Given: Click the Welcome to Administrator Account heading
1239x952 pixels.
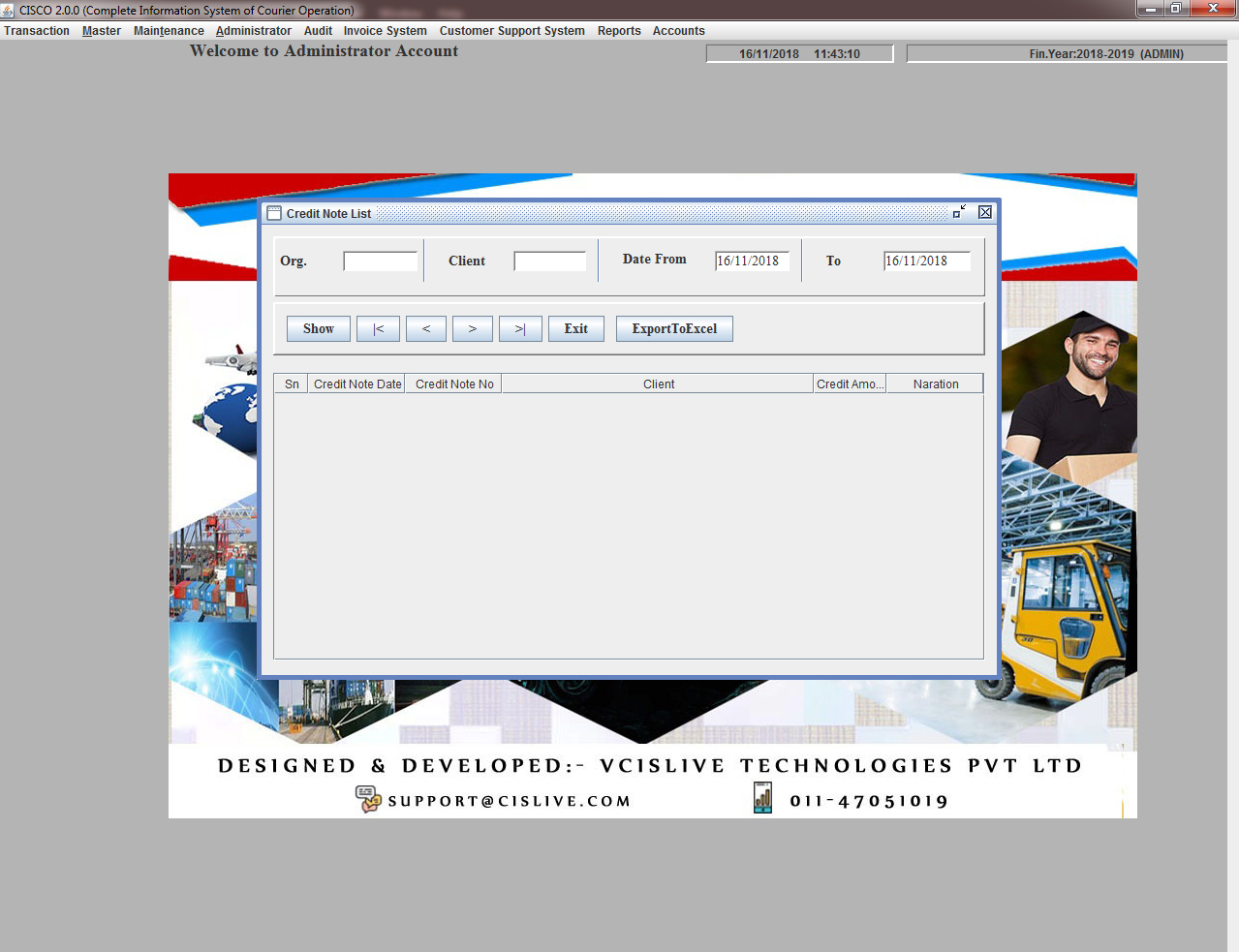Looking at the screenshot, I should tap(324, 51).
